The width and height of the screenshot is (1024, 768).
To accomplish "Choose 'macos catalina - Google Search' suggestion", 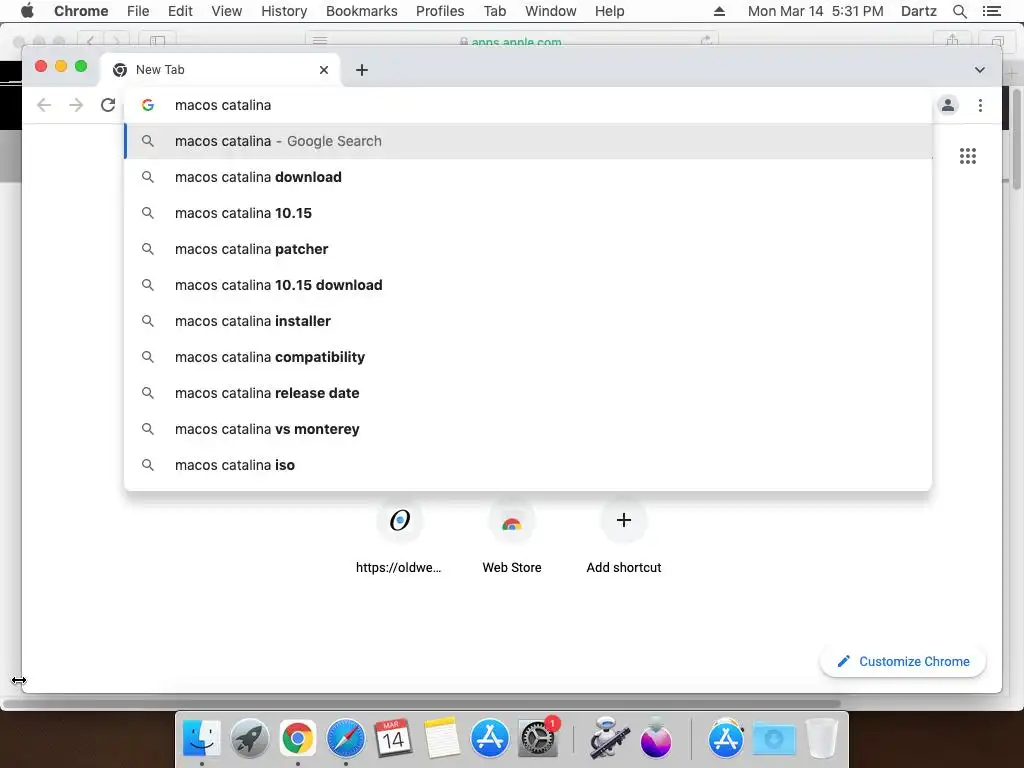I will [528, 141].
